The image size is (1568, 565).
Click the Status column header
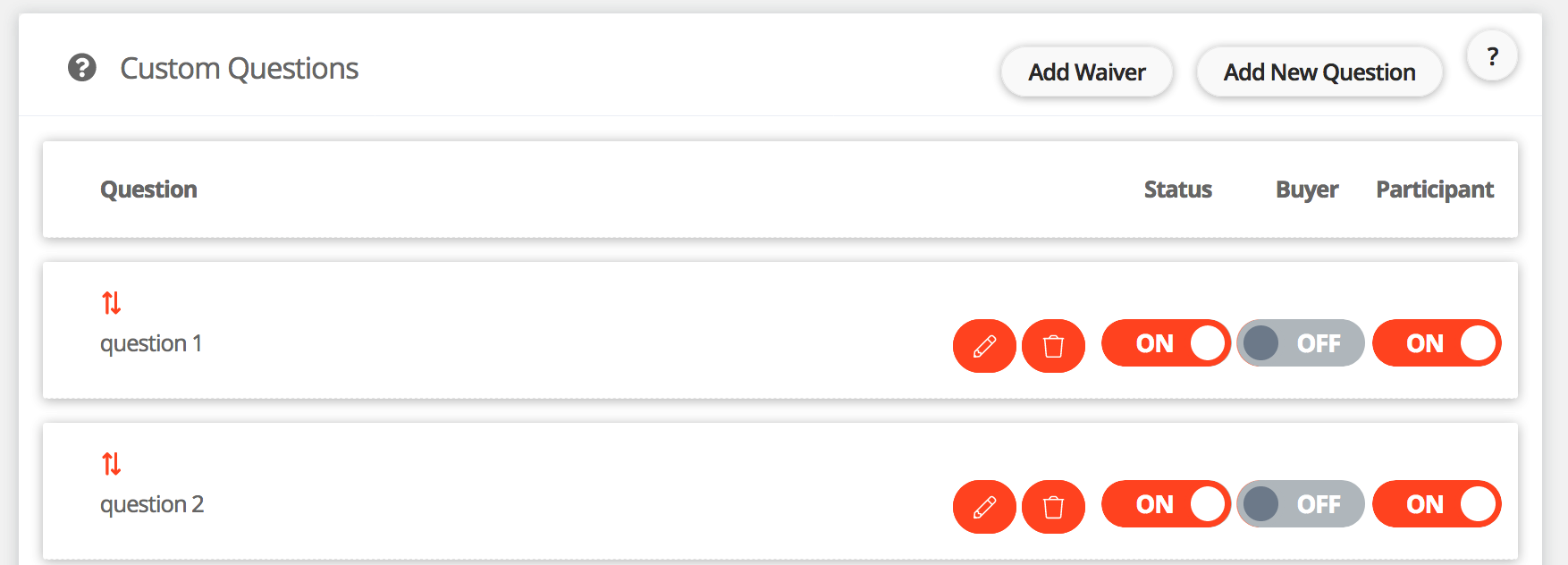coord(1177,190)
